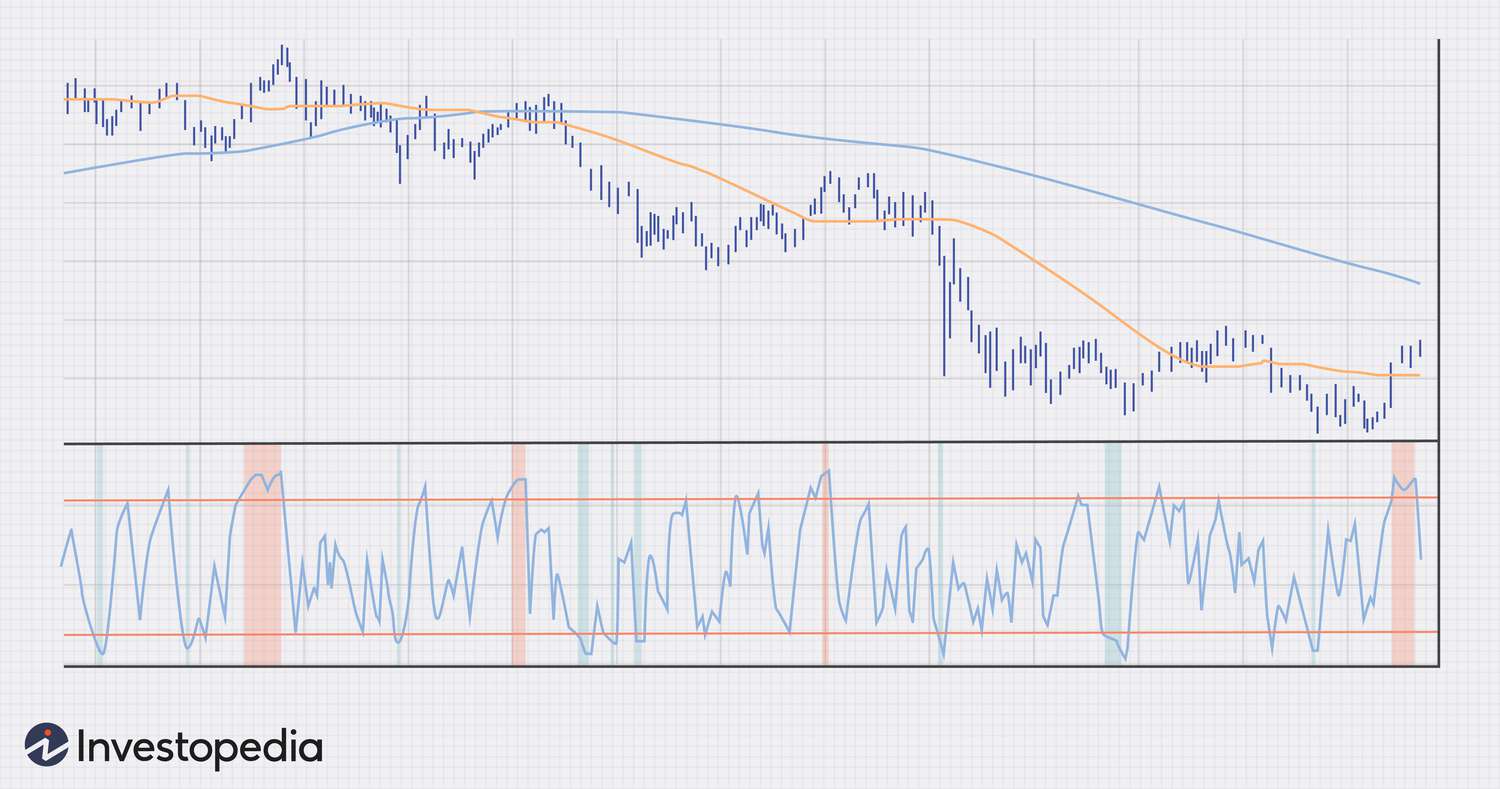
Task: Select the widest red overbought band in the oscillator
Action: coord(262,555)
